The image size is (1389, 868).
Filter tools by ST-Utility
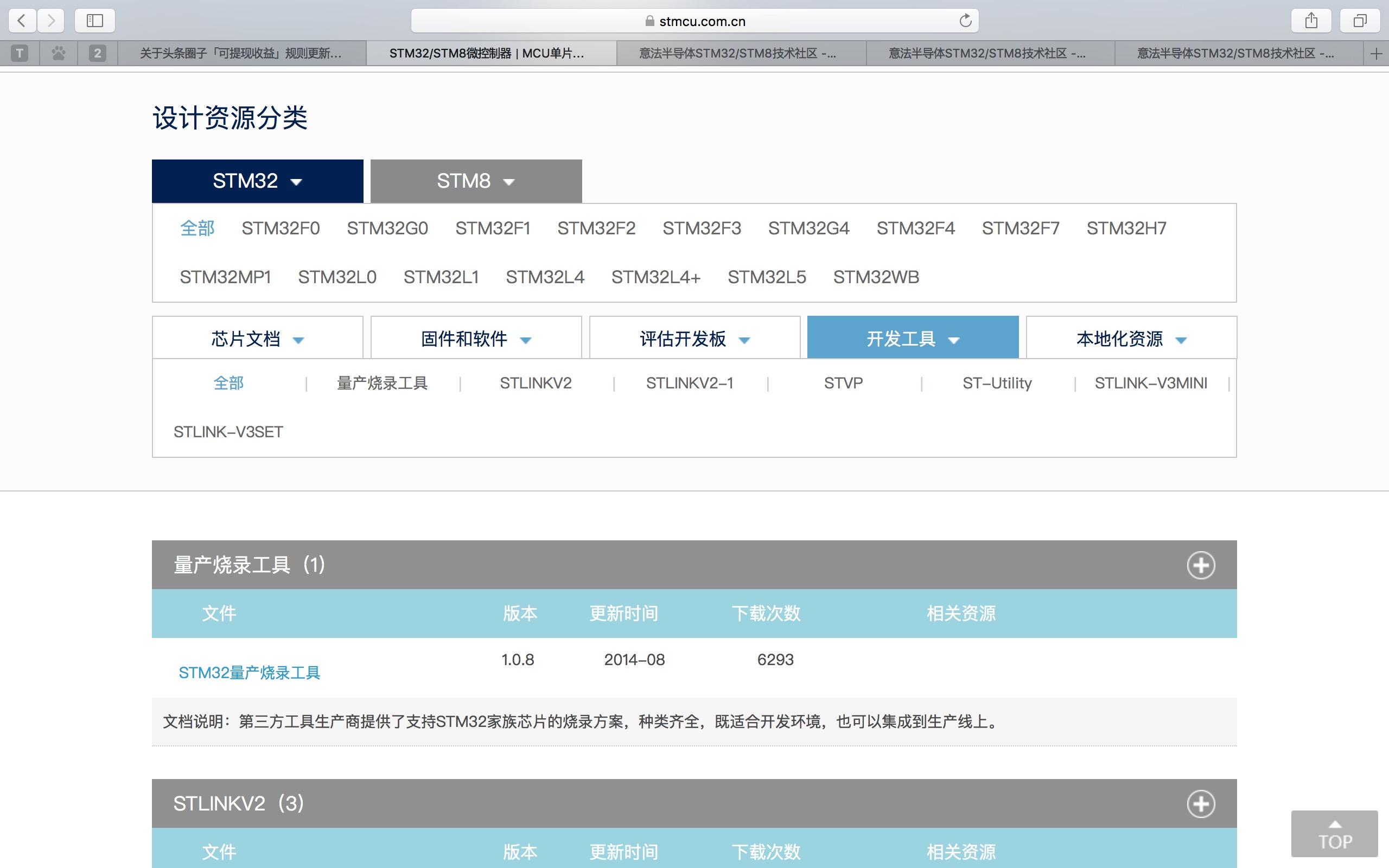pyautogui.click(x=997, y=383)
